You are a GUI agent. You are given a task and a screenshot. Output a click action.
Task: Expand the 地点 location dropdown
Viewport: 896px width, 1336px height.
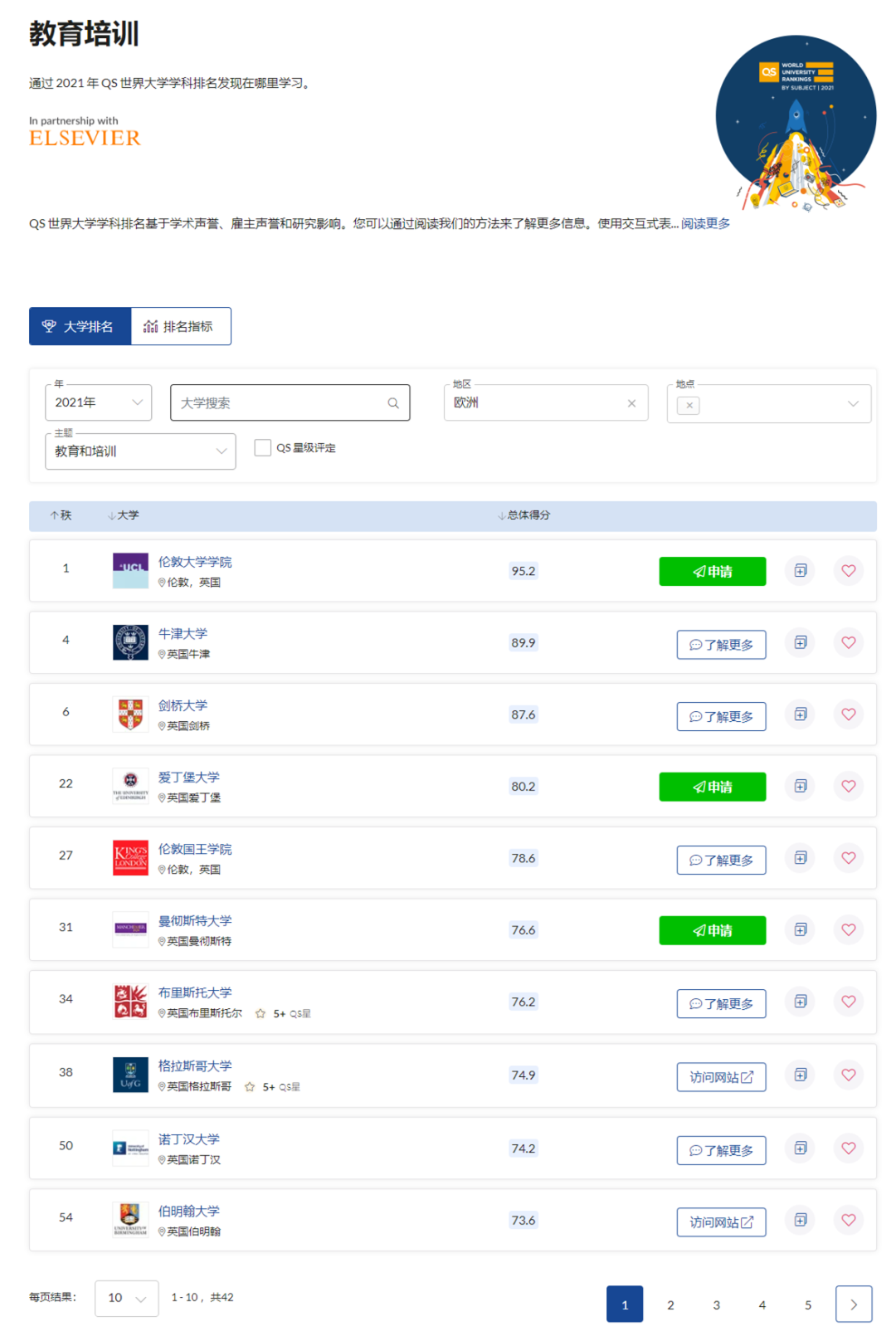tap(852, 404)
